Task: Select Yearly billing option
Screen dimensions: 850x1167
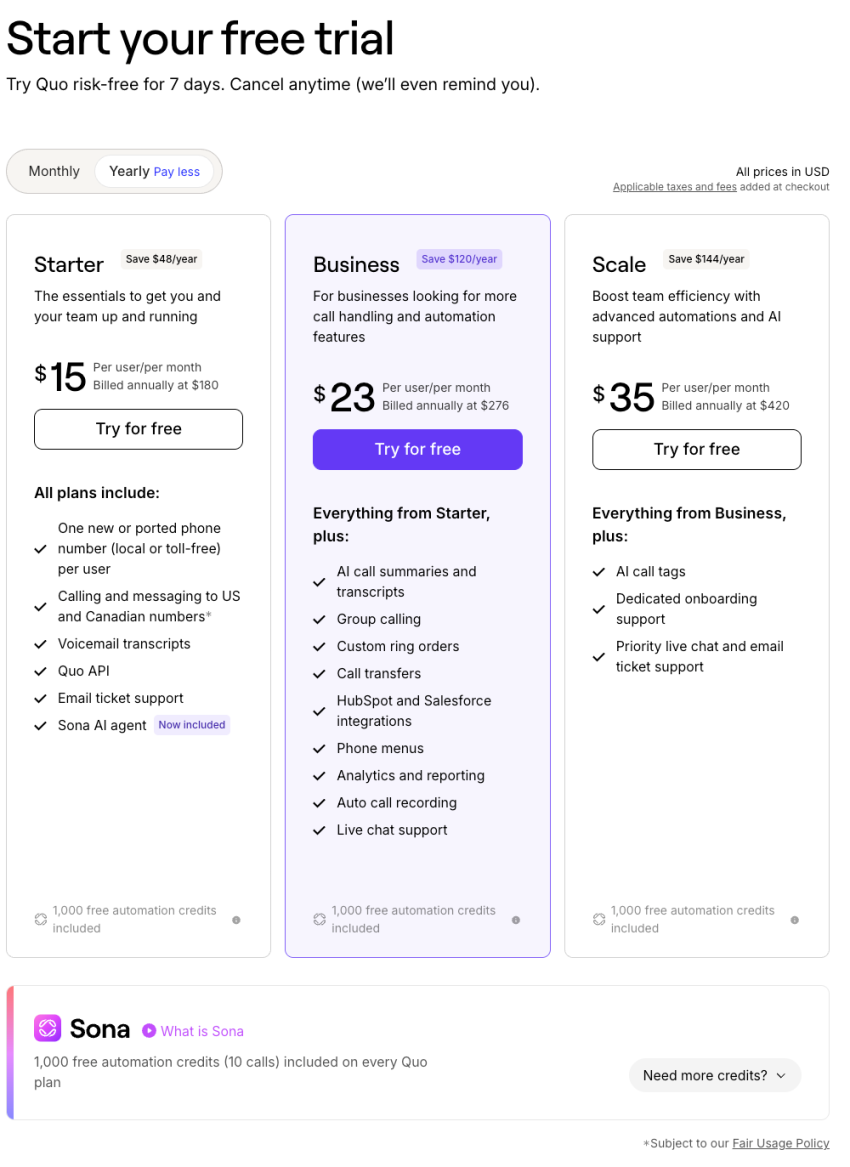Action: (154, 171)
